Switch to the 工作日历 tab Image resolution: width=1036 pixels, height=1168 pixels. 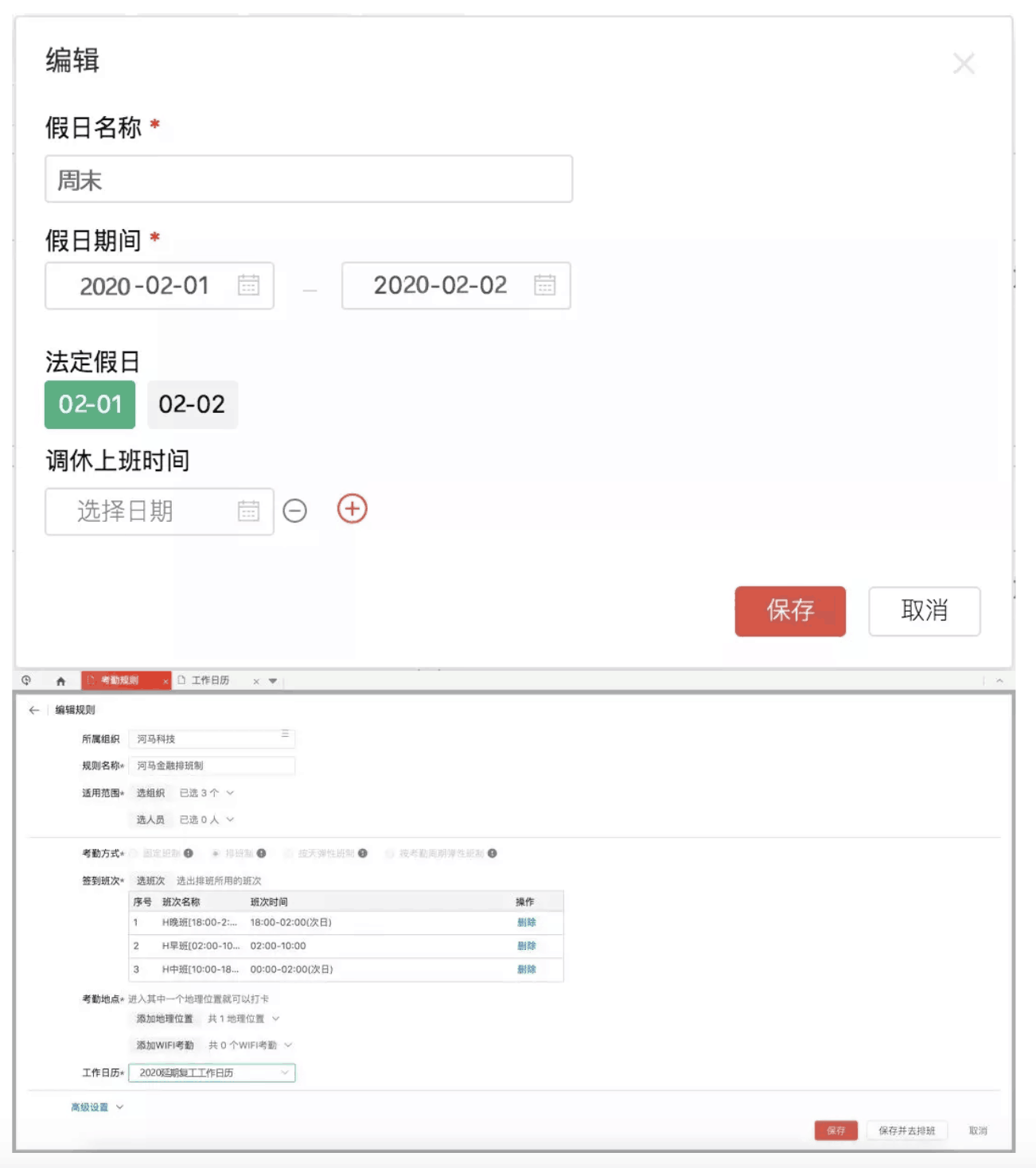pyautogui.click(x=211, y=681)
